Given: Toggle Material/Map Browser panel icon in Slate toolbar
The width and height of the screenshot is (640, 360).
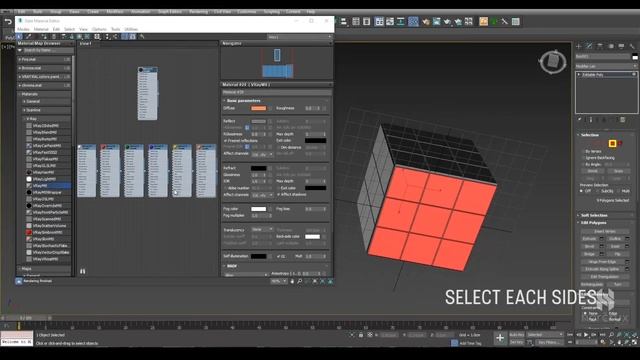Looking at the screenshot, I should click(124, 37).
